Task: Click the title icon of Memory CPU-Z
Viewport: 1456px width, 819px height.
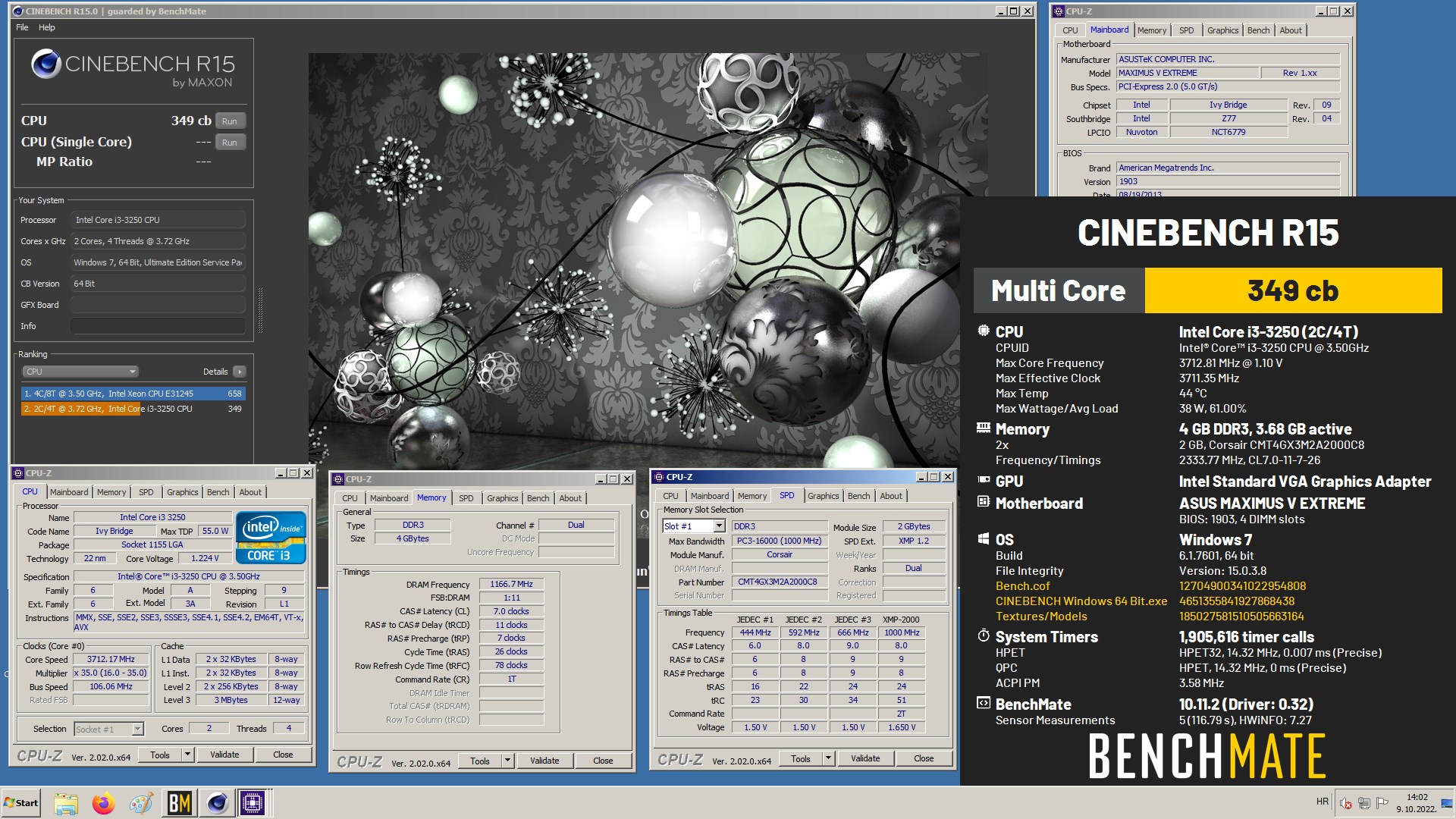Action: (x=338, y=479)
